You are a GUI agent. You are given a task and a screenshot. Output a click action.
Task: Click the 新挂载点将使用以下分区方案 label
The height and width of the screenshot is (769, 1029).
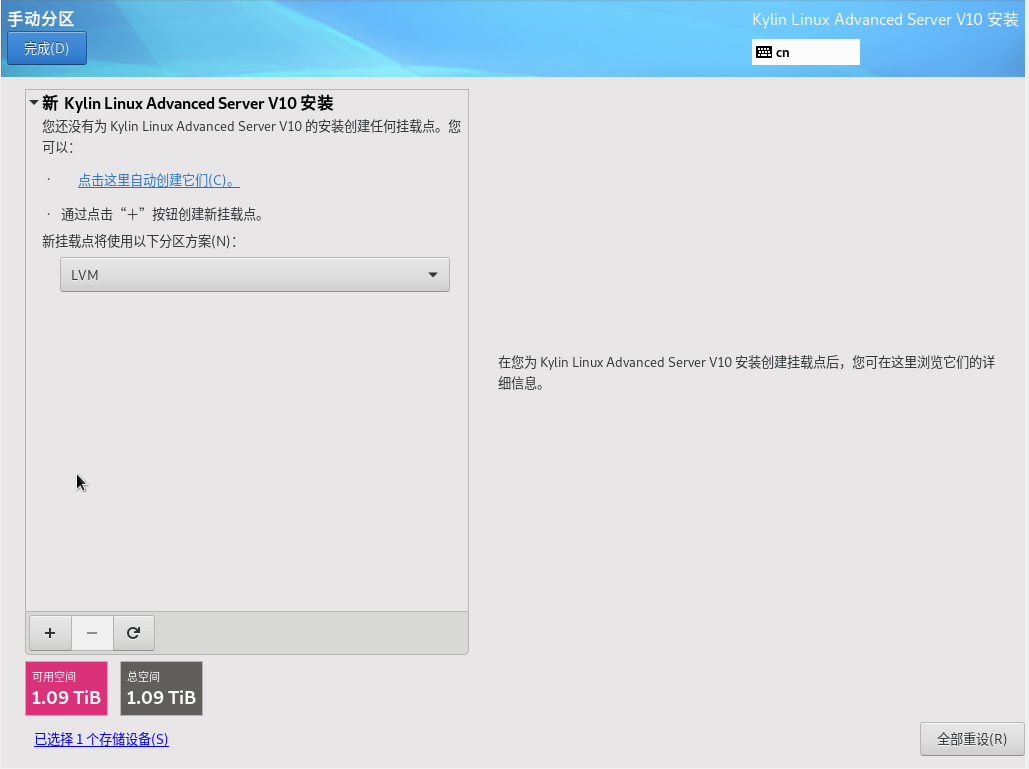(x=139, y=241)
